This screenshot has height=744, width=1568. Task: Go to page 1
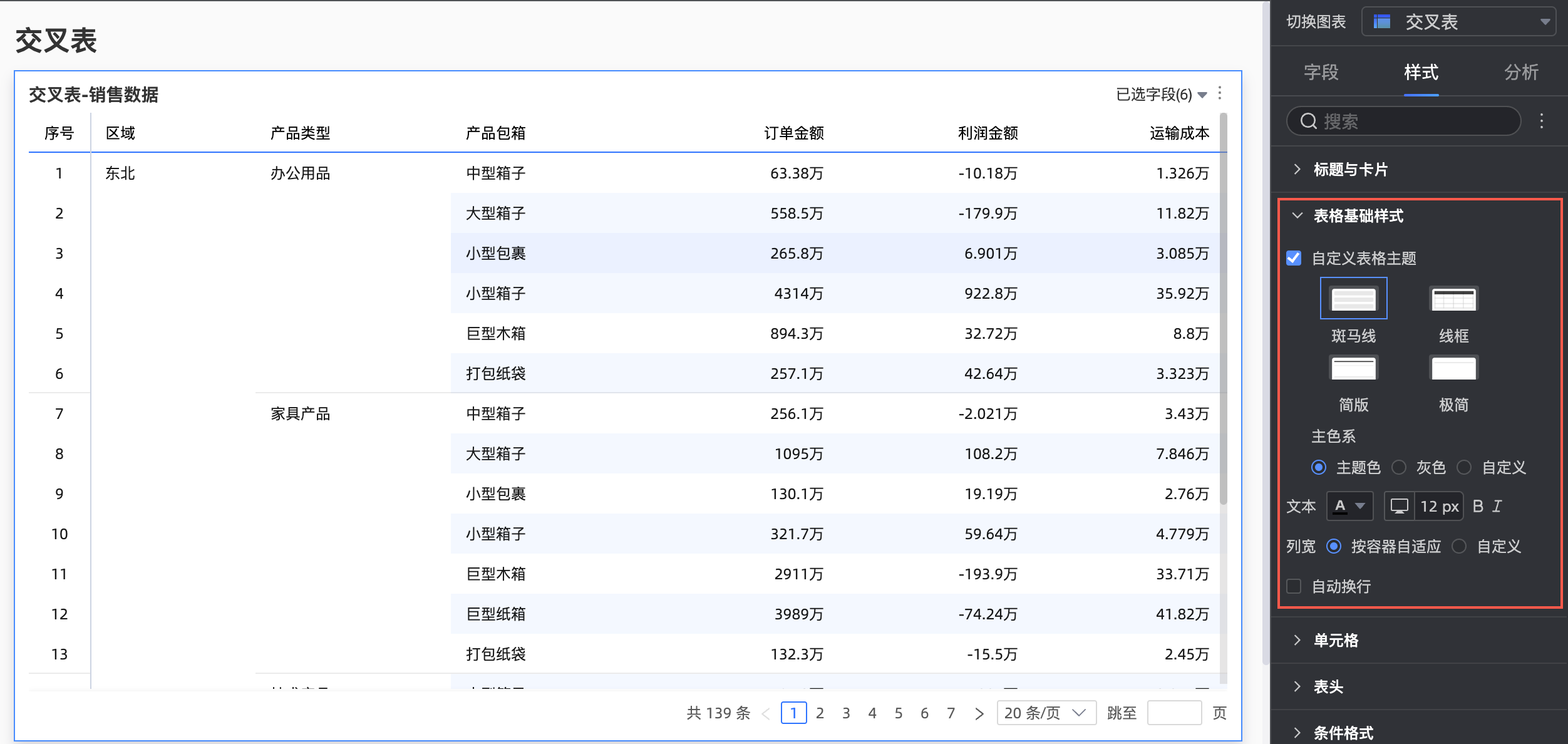tap(793, 713)
